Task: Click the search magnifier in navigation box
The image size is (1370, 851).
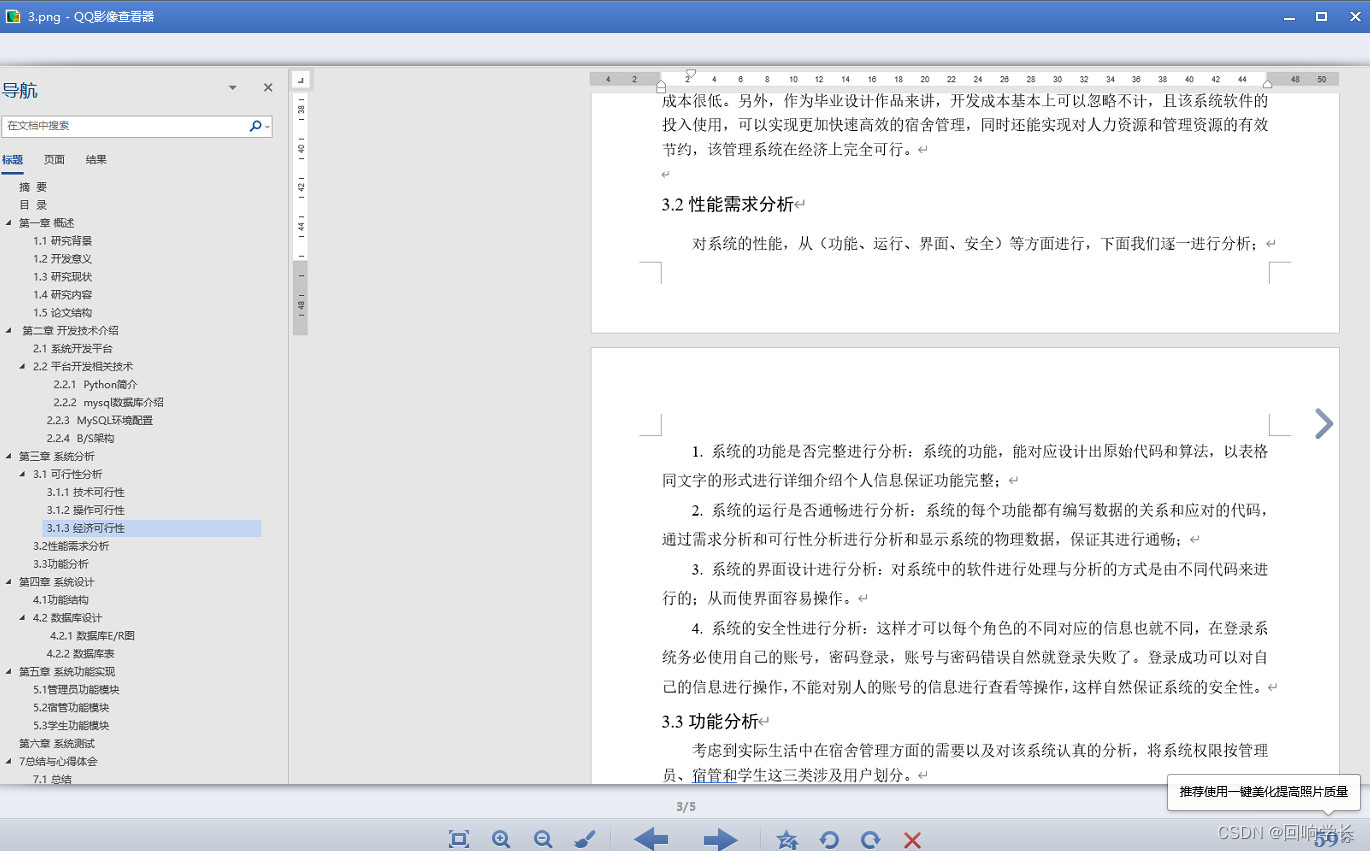Action: point(255,126)
